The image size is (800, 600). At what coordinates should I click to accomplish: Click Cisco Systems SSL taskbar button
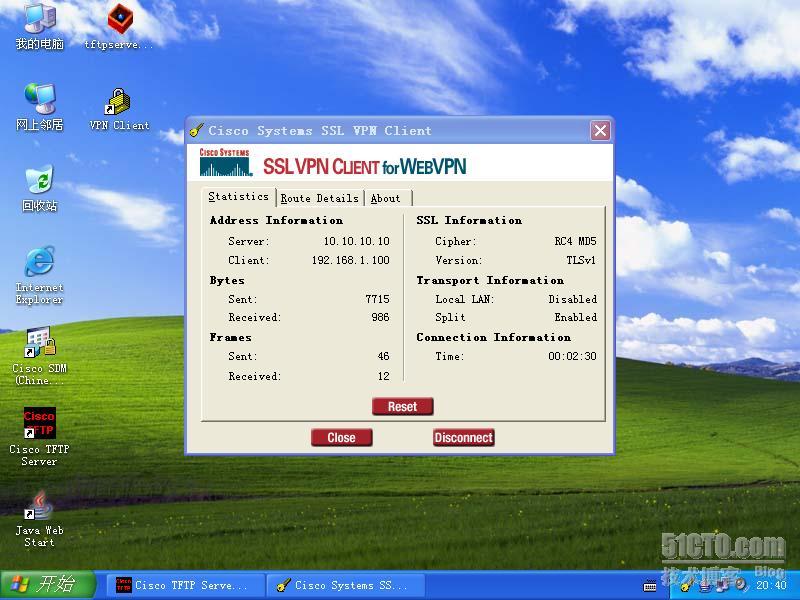click(x=346, y=585)
